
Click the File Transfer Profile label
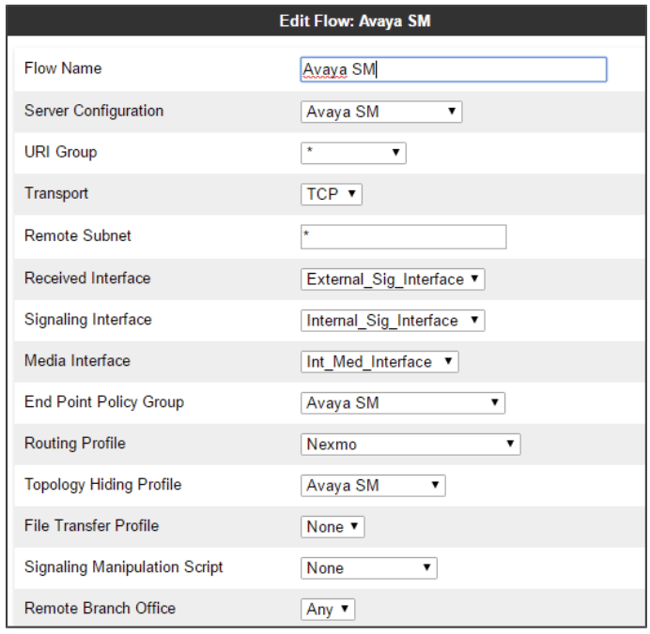coord(92,525)
